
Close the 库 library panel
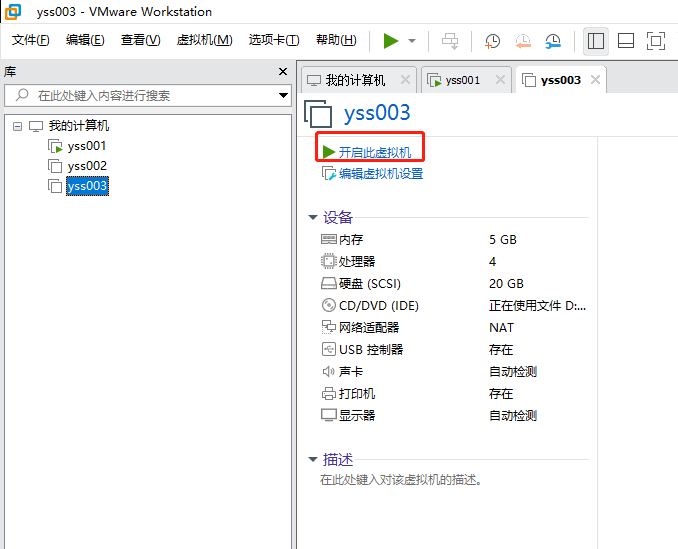(283, 71)
